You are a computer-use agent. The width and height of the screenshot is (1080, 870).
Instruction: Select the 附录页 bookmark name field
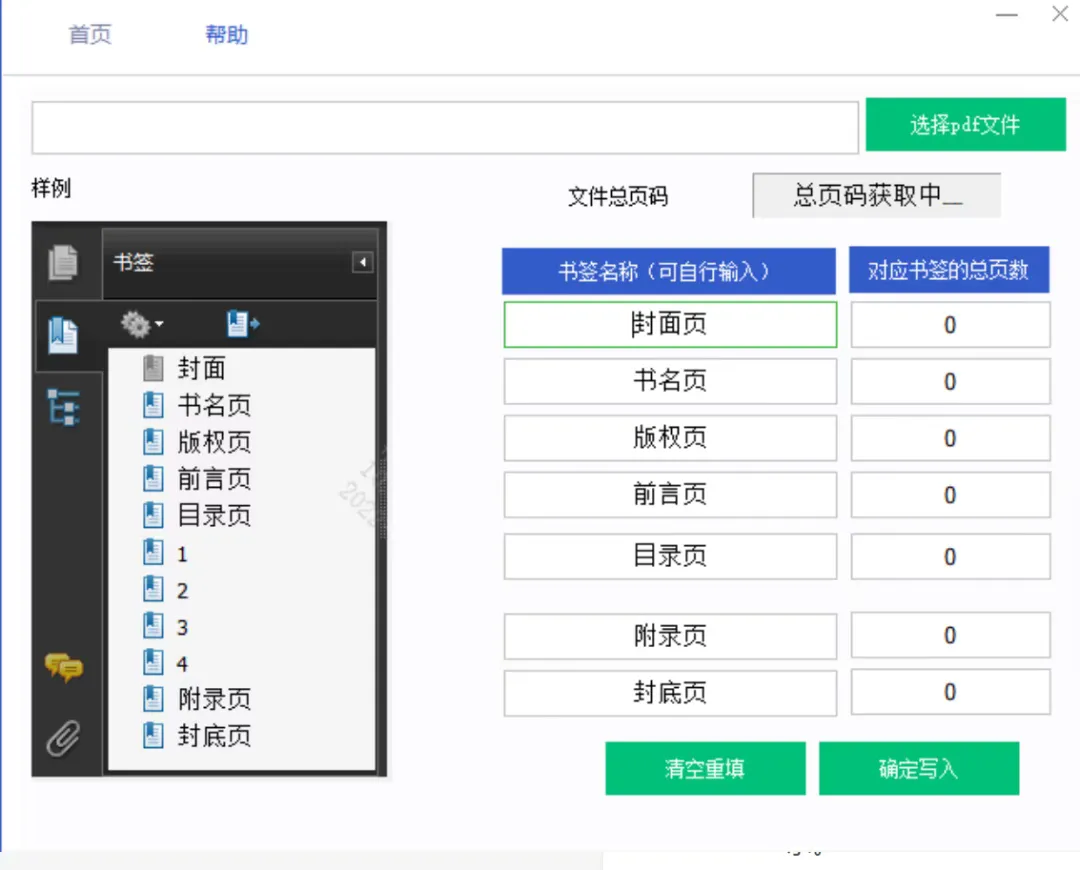click(x=670, y=636)
